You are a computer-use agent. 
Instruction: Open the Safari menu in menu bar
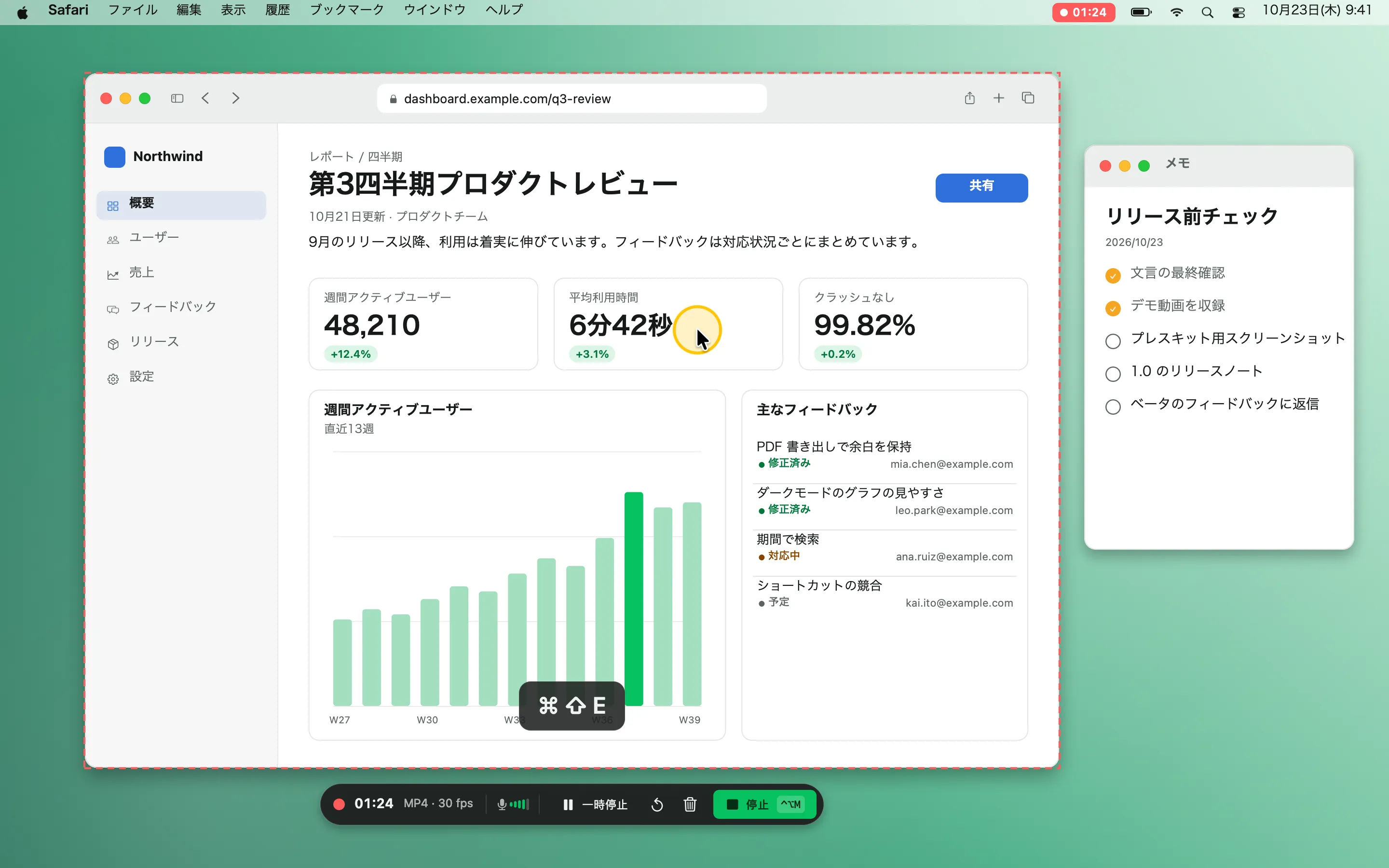point(68,10)
